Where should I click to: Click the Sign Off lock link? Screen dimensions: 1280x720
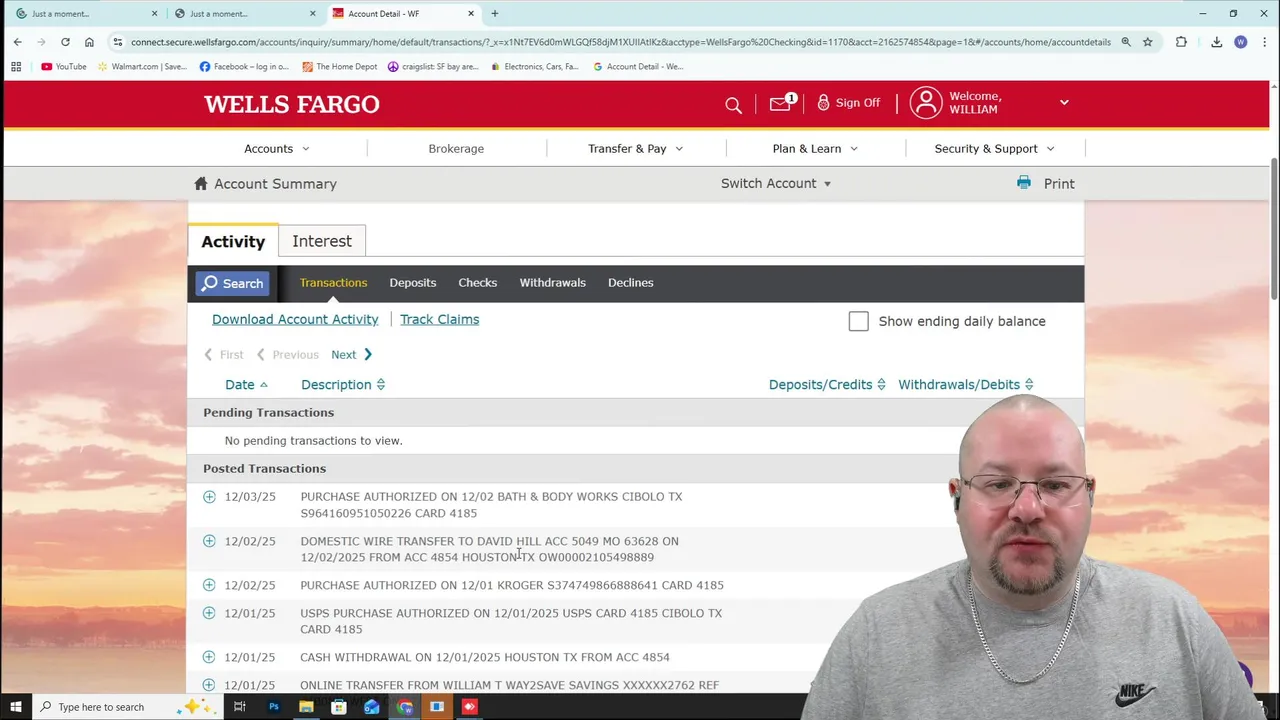pyautogui.click(x=849, y=103)
